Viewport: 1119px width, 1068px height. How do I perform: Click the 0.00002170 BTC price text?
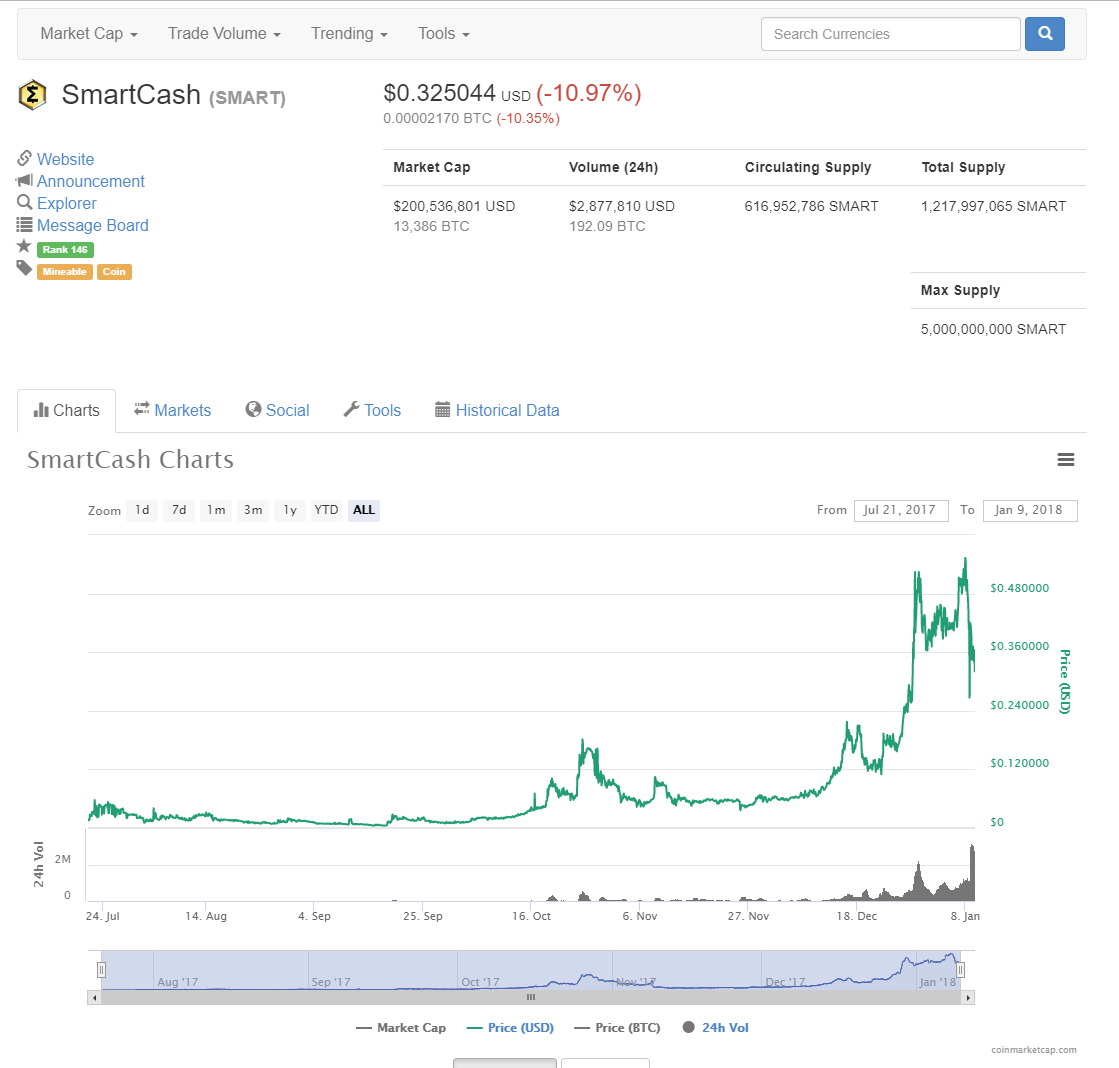tap(437, 118)
